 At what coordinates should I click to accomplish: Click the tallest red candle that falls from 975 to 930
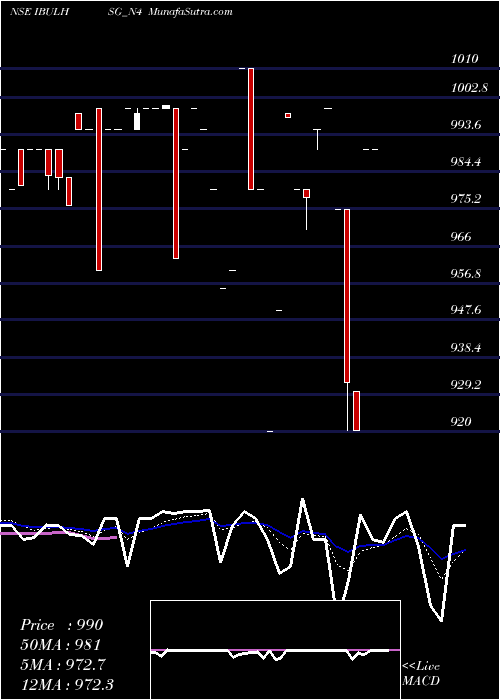347,296
